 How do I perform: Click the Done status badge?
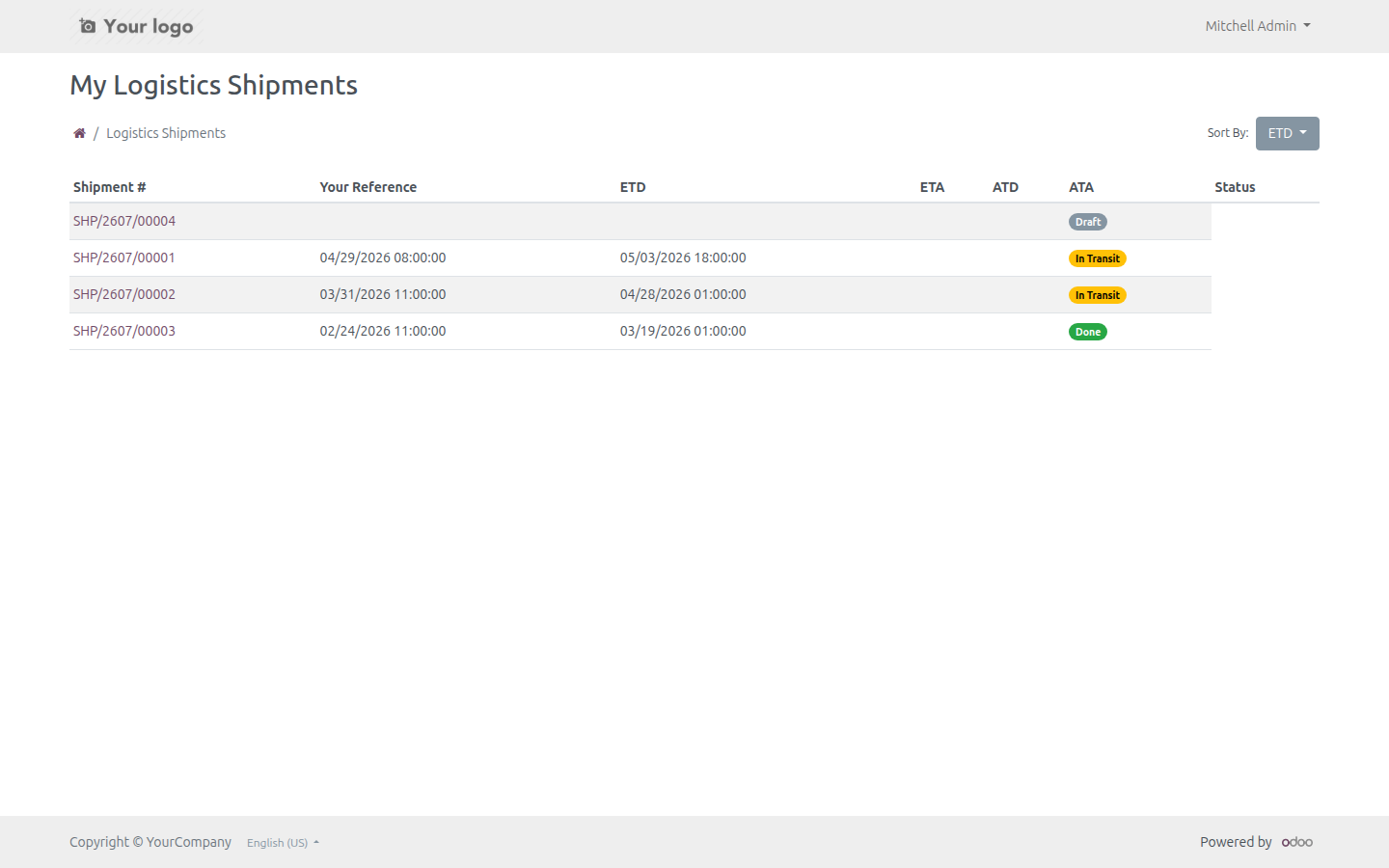(1088, 332)
